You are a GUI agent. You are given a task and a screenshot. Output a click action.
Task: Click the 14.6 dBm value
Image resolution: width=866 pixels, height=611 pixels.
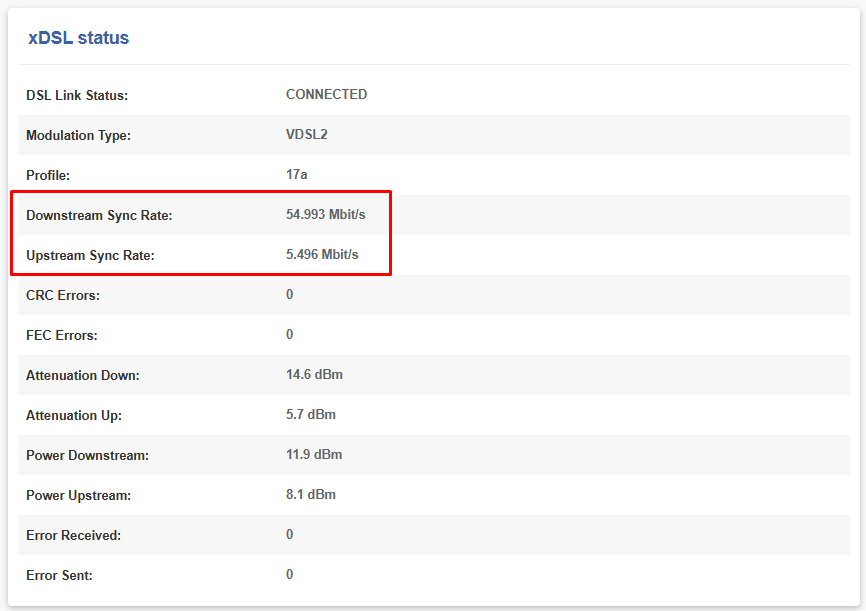tap(314, 375)
